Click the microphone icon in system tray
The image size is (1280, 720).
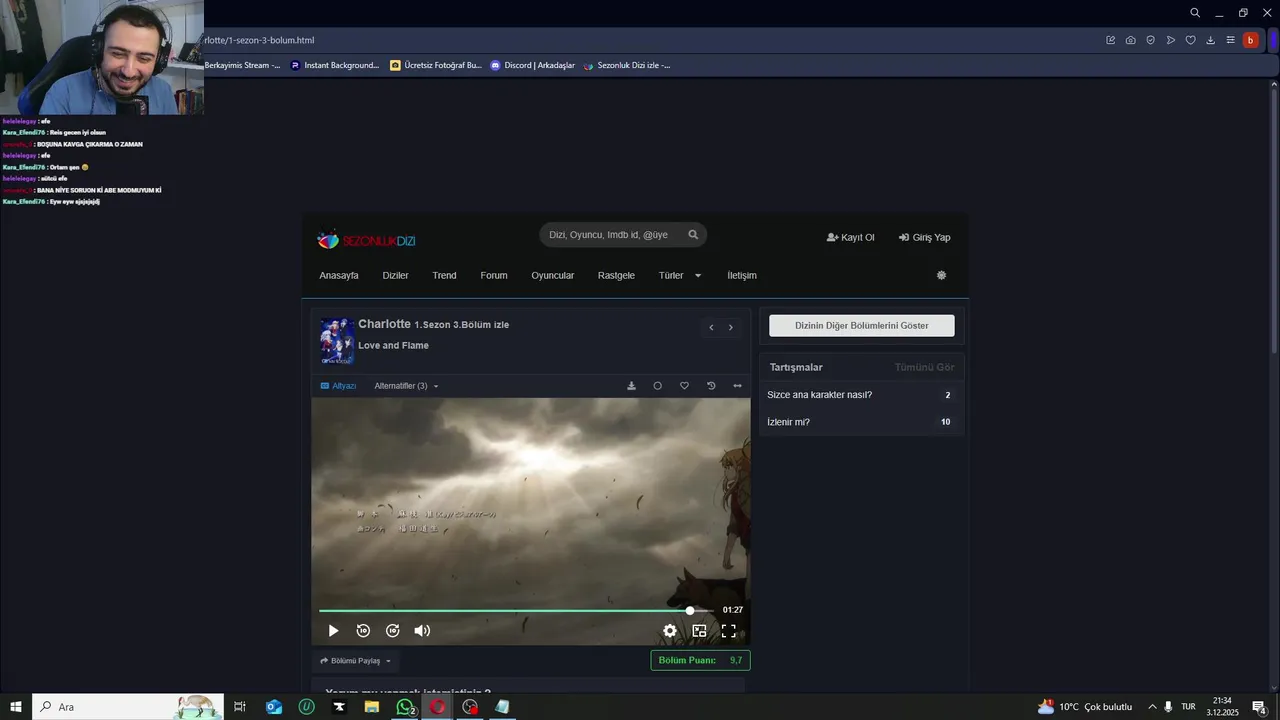[x=1168, y=707]
